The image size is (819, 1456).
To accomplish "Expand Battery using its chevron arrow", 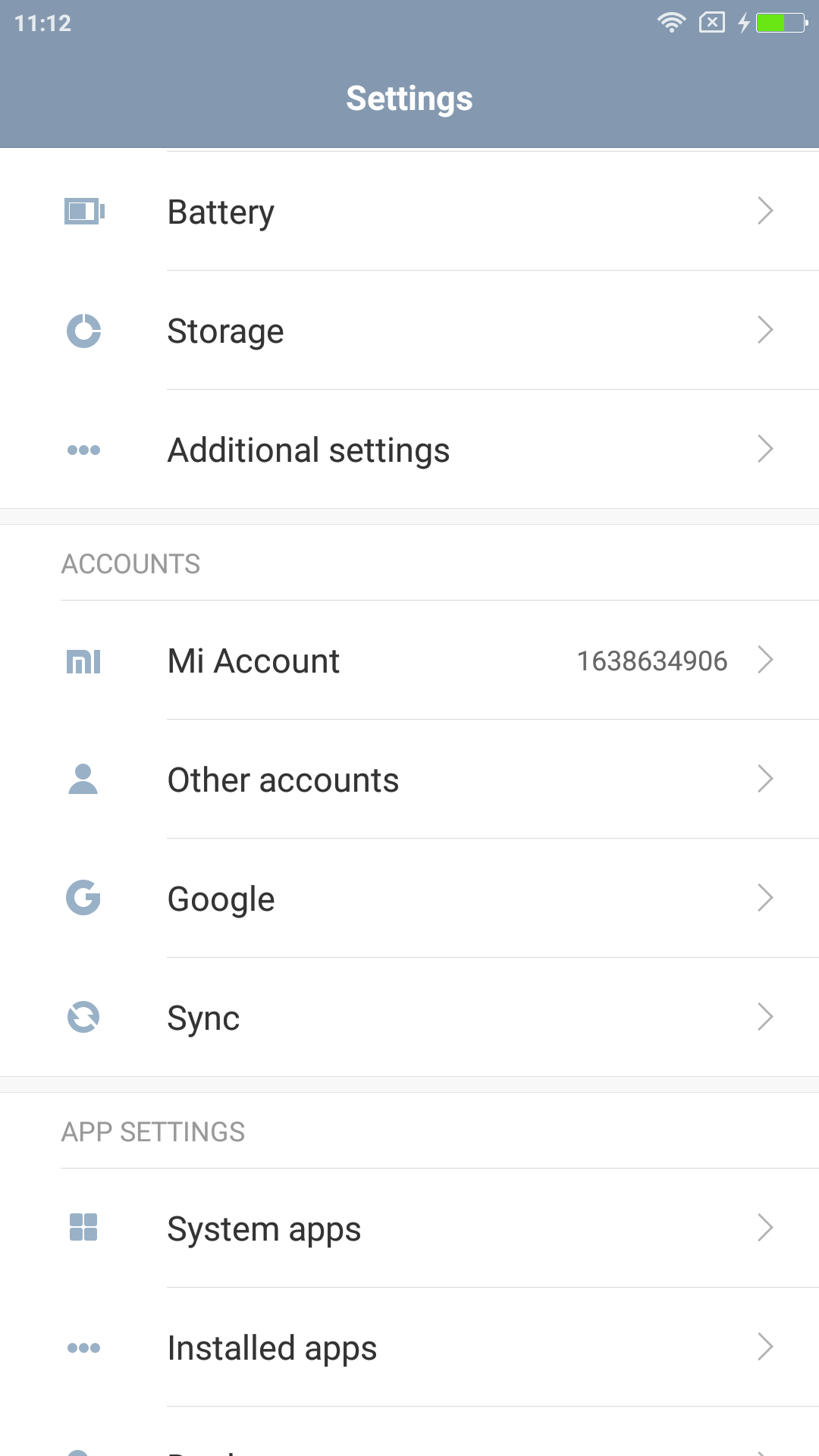I will point(765,211).
